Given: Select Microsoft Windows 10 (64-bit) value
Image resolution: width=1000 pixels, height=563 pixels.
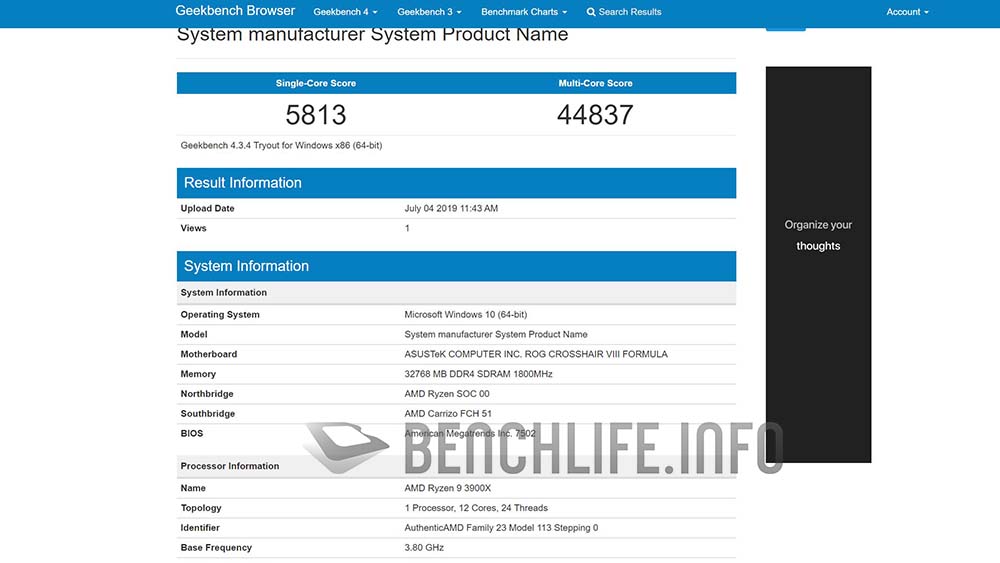Looking at the screenshot, I should 466,315.
